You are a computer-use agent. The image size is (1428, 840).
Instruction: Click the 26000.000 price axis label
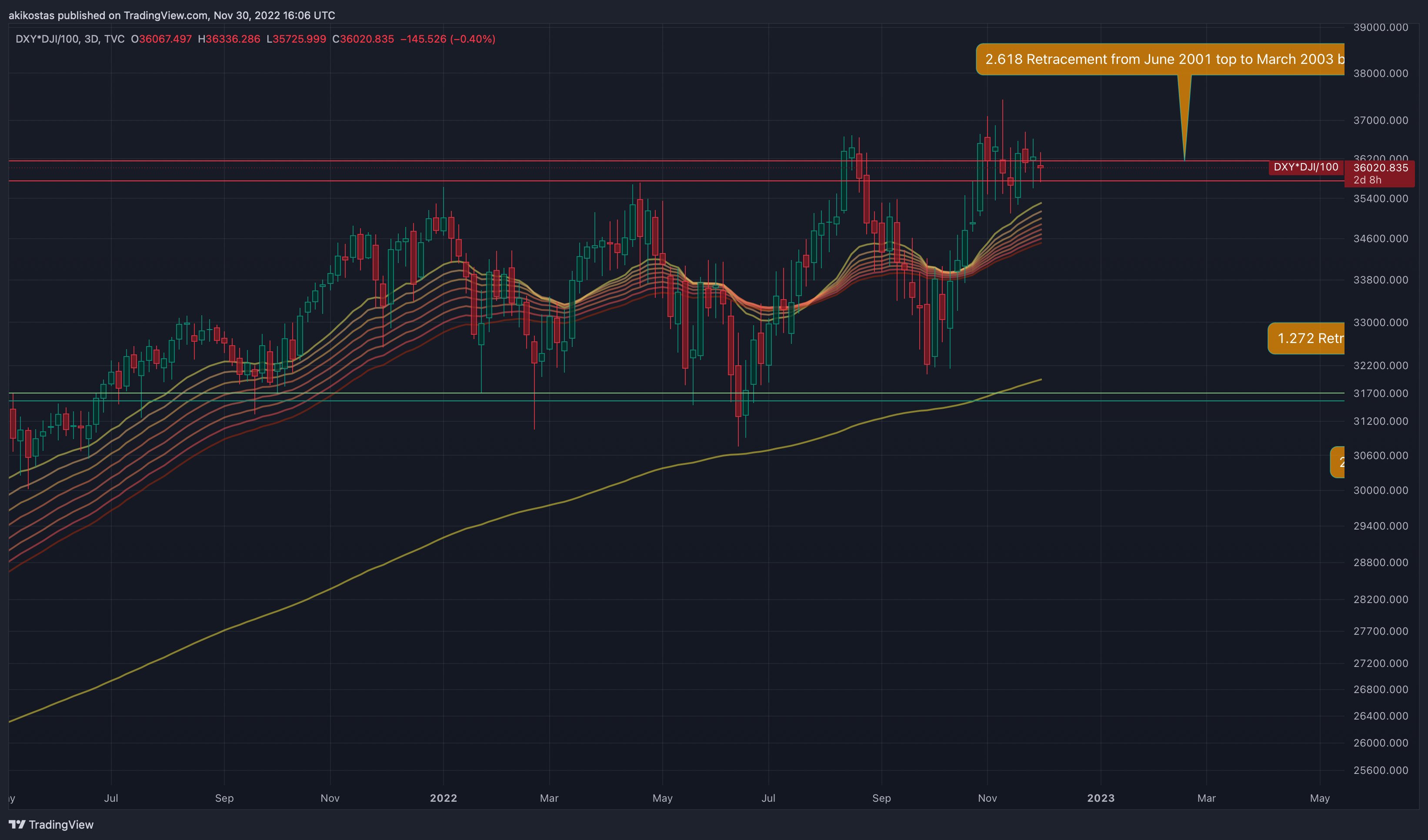coord(1381,743)
